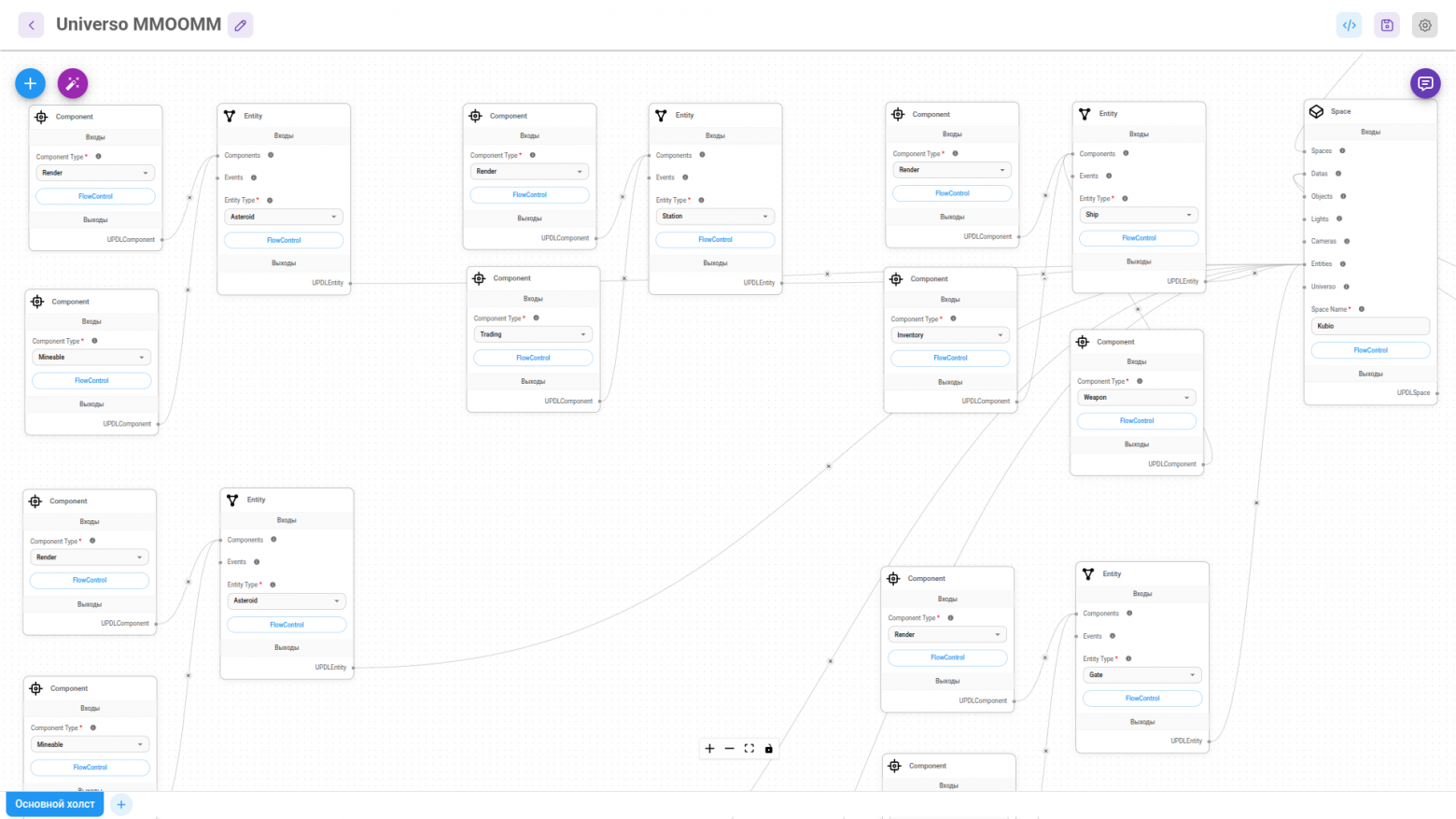Screen dimensions: 1456x819
Task: Click the info icon beside Lights
Action: click(1339, 219)
